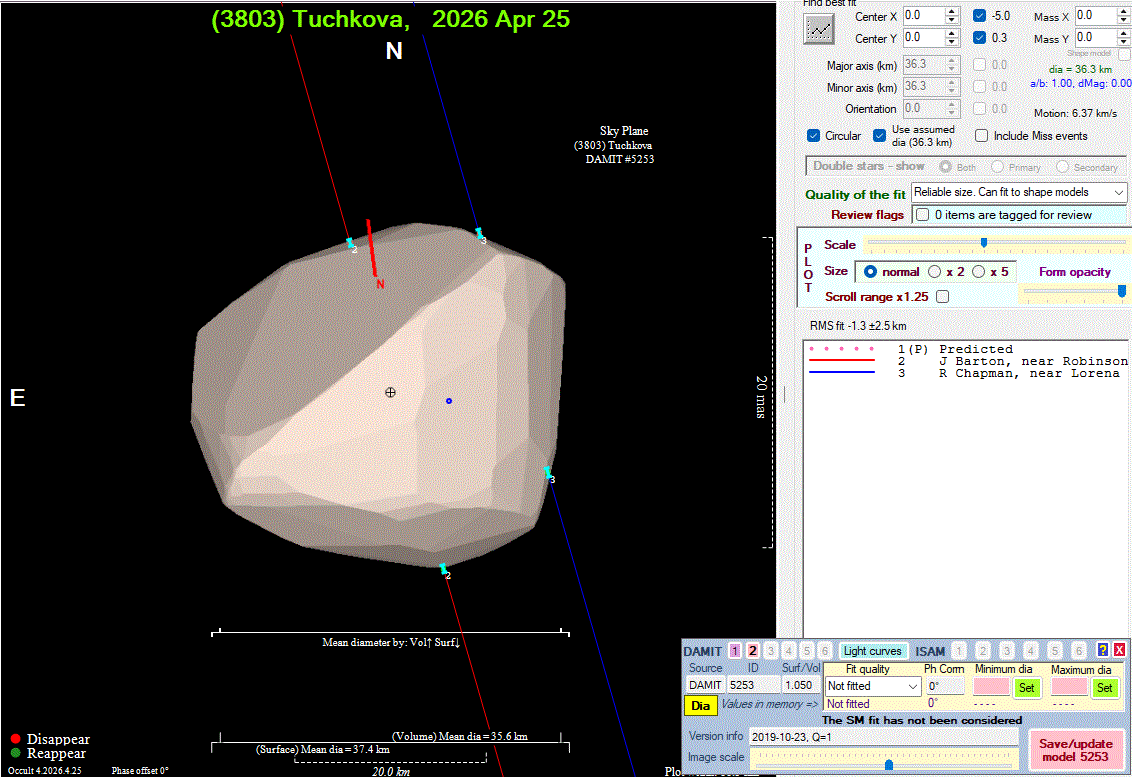The width and height of the screenshot is (1132, 777).
Task: Toggle Use assumed dia checkbox
Action: point(880,136)
